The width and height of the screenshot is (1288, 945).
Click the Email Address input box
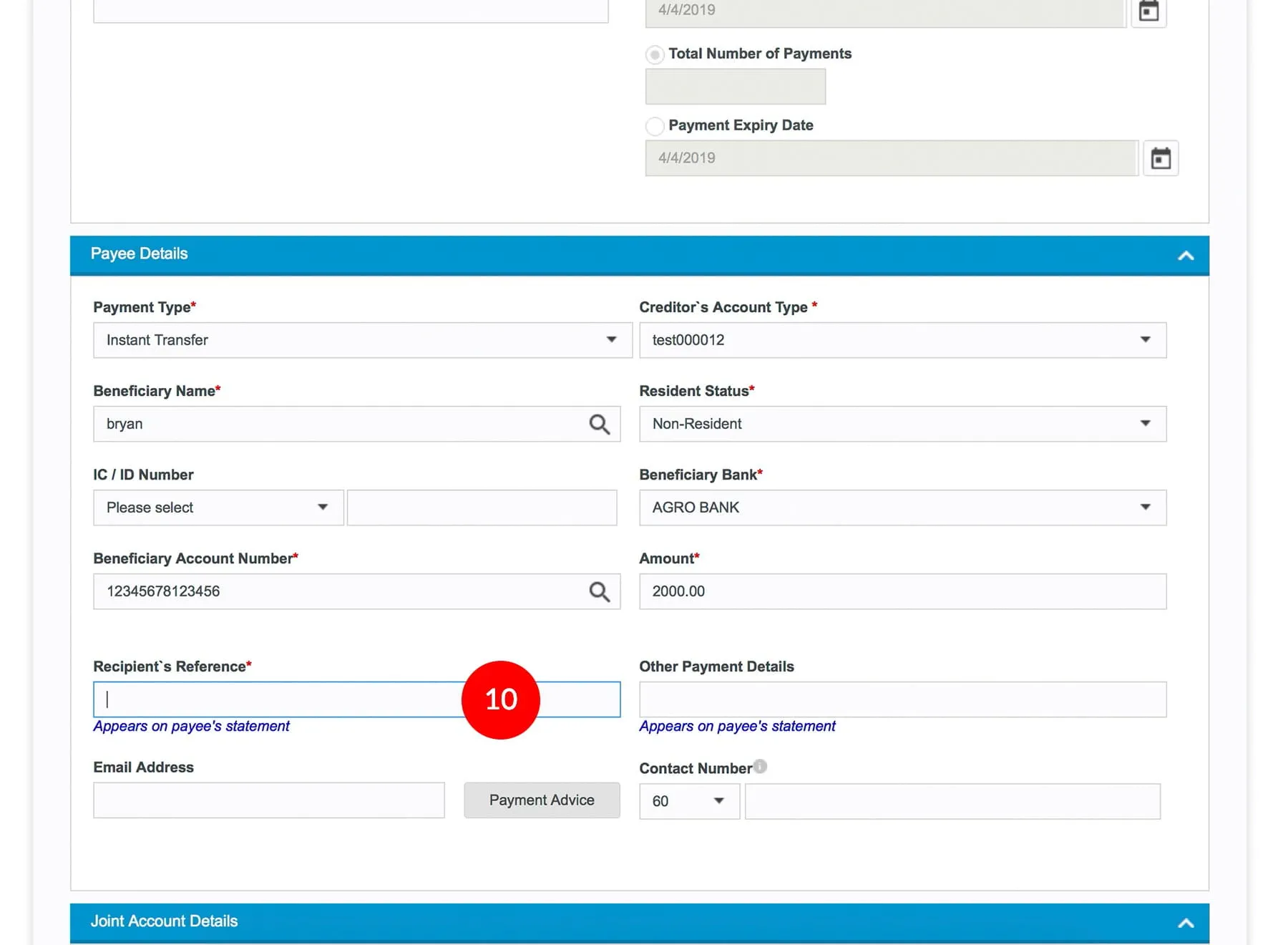pos(268,800)
